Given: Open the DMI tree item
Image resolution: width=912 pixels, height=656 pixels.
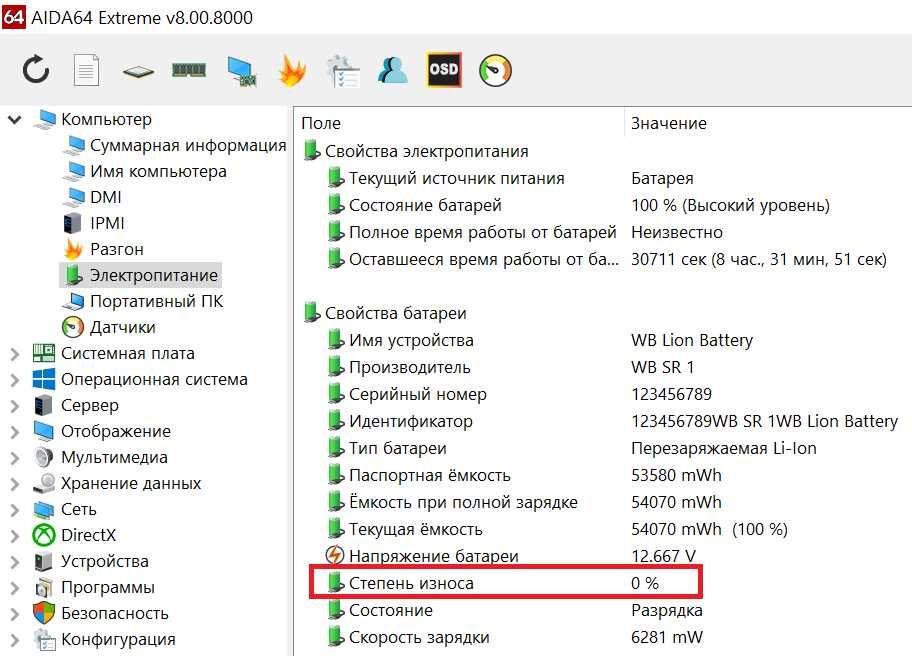Looking at the screenshot, I should [92, 197].
